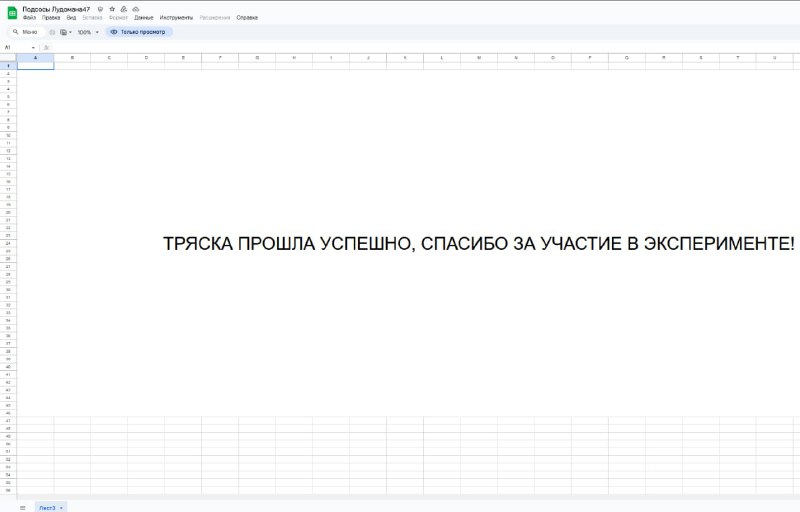Click the filter views icon in the toolbar
The height and width of the screenshot is (512, 800).
[64, 32]
